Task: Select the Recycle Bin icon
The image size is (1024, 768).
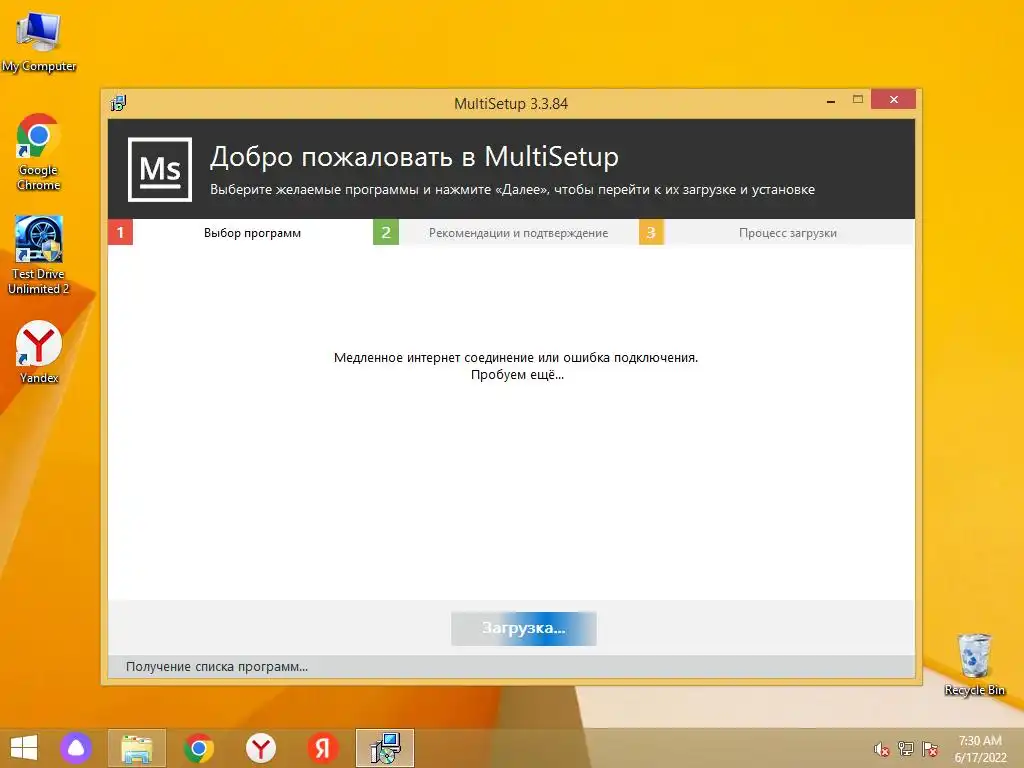Action: tap(974, 665)
